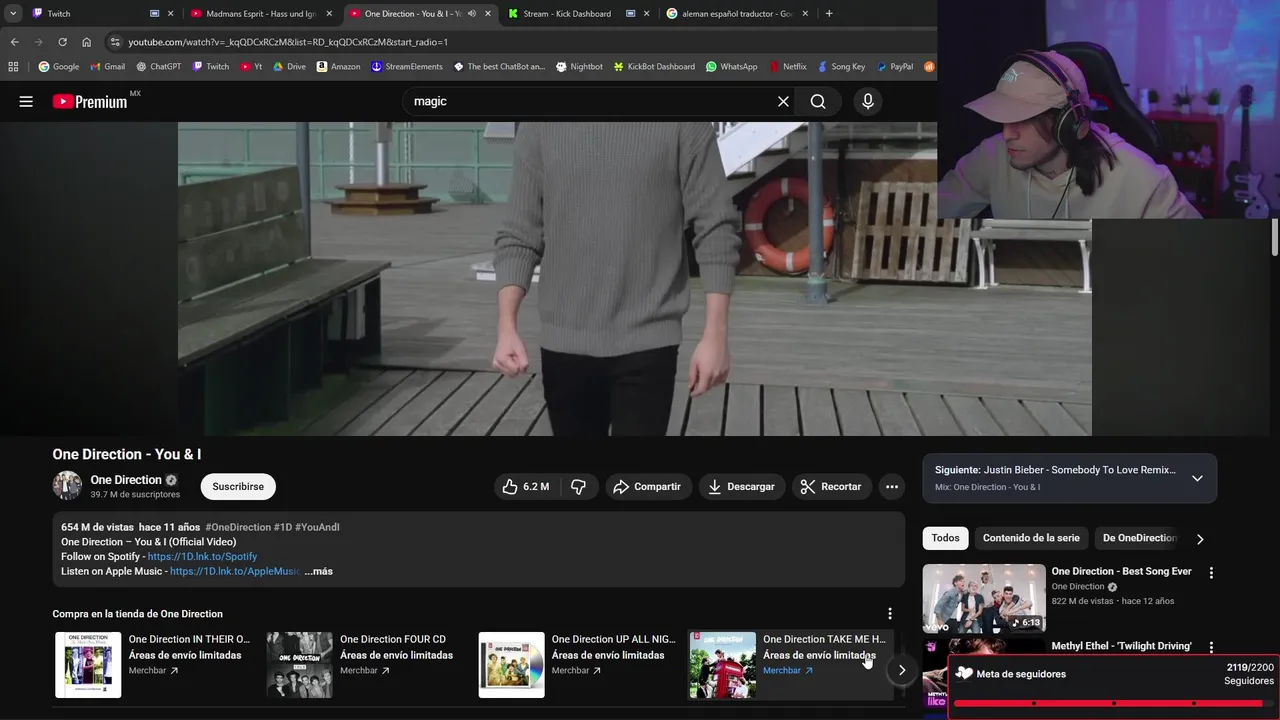Open the Gmail bookmark
Screen dimensions: 1280x720
107,67
